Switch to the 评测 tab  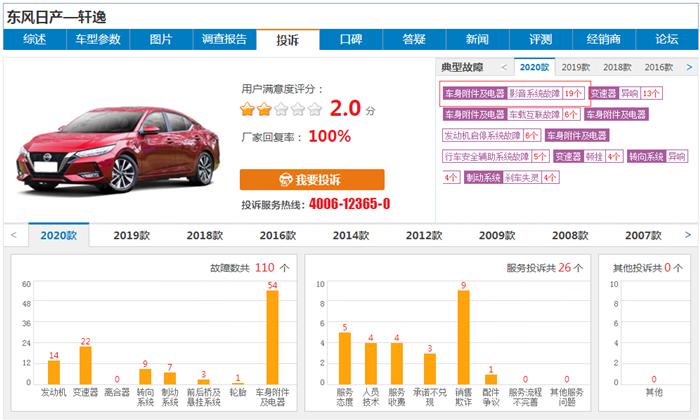pos(541,39)
